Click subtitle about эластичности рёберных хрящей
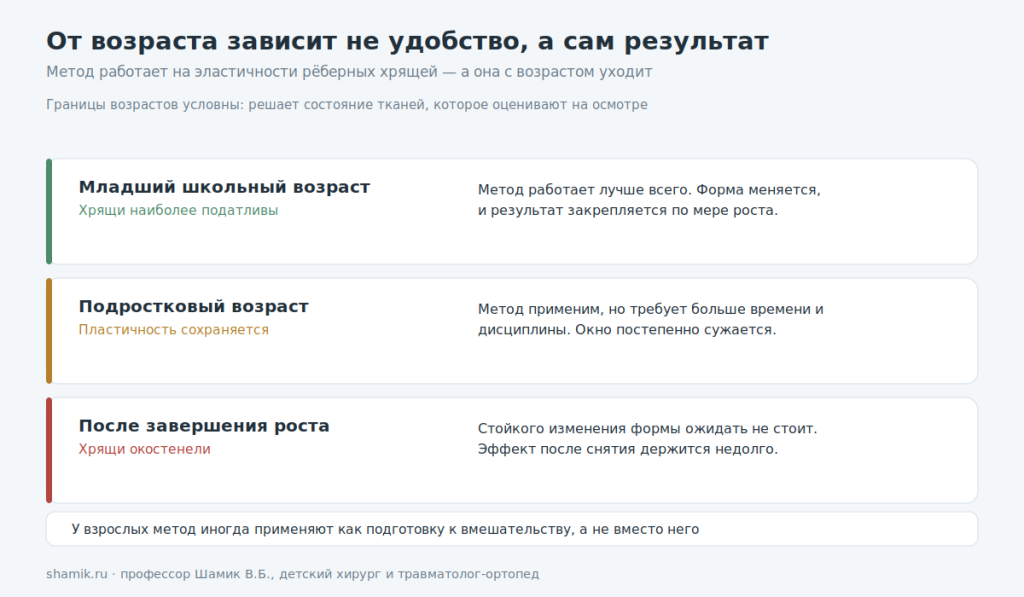This screenshot has height=597, width=1024. tap(349, 72)
